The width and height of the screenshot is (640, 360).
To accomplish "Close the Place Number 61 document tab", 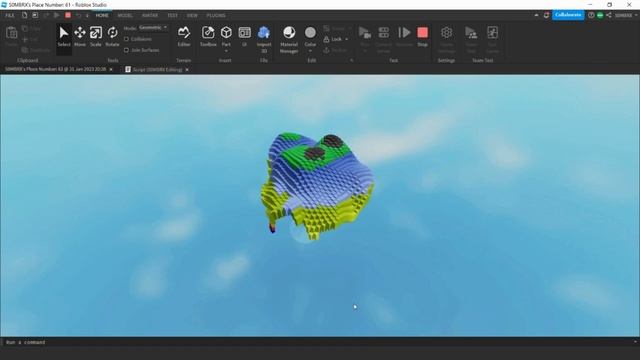I will coord(111,70).
